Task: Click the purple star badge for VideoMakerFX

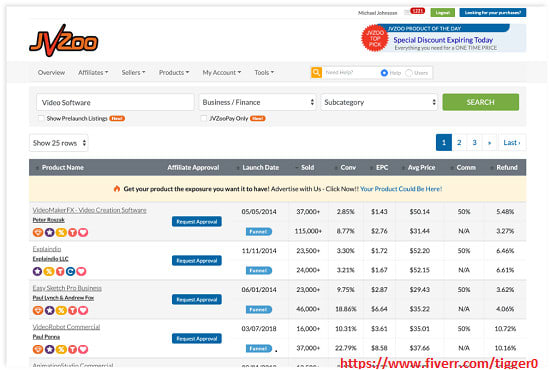Action: pyautogui.click(x=49, y=232)
